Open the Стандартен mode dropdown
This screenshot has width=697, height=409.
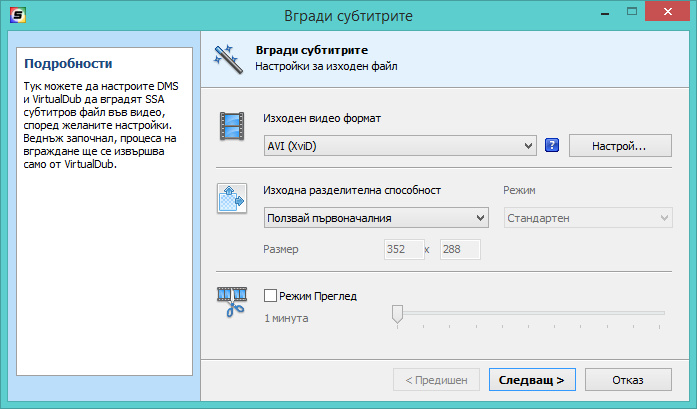click(587, 218)
